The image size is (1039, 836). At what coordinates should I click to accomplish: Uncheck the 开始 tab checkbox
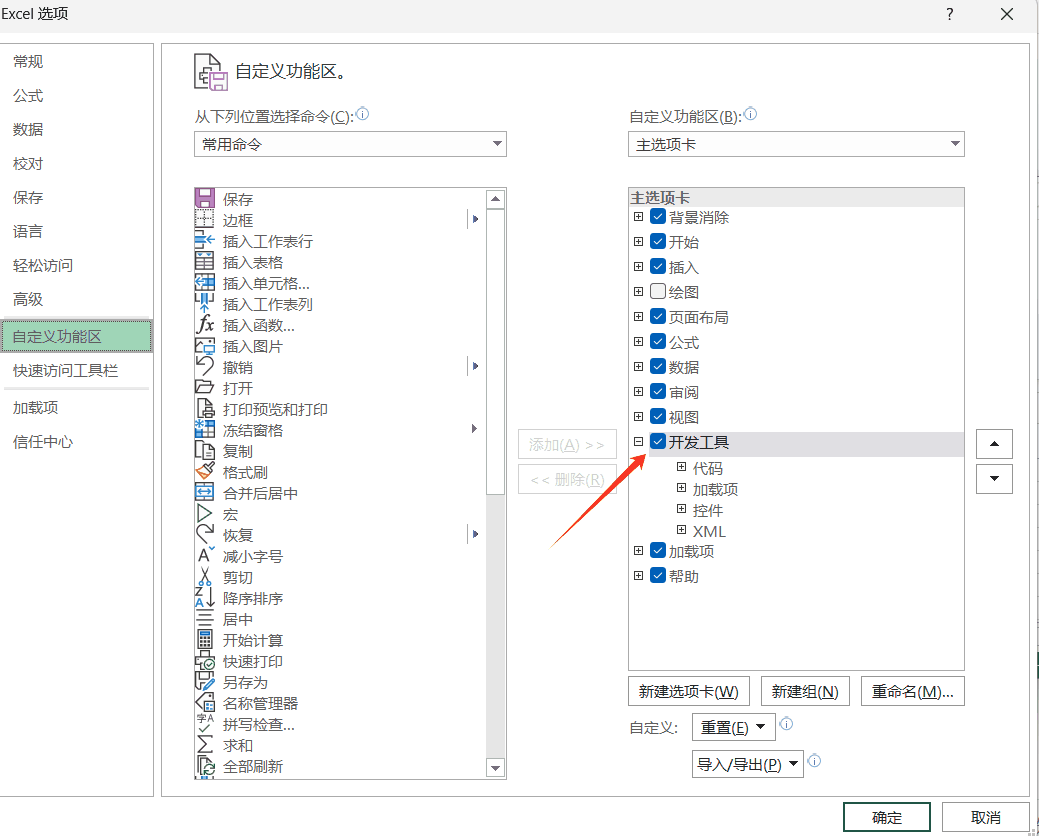658,241
